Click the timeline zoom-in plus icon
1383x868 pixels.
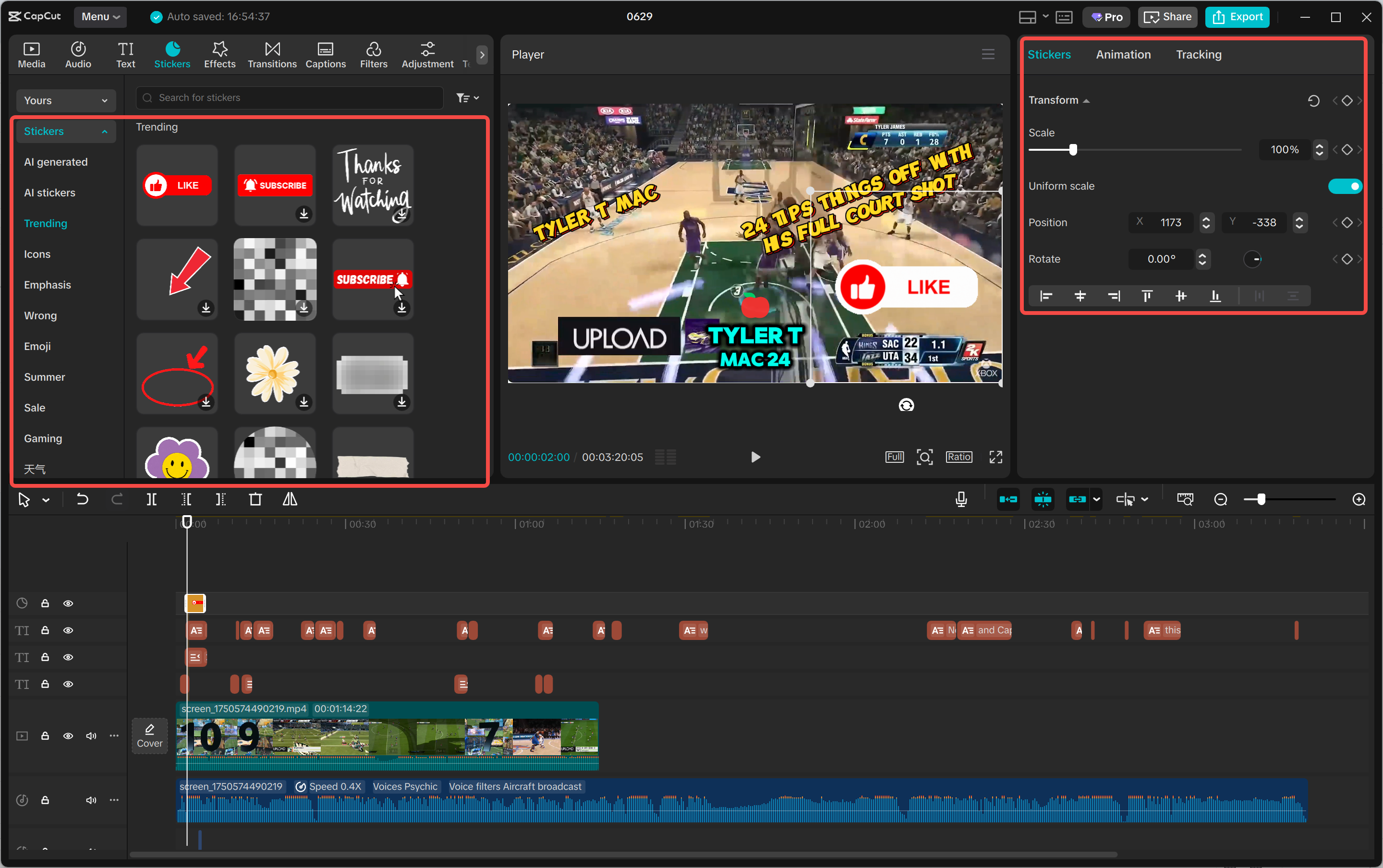coord(1359,499)
